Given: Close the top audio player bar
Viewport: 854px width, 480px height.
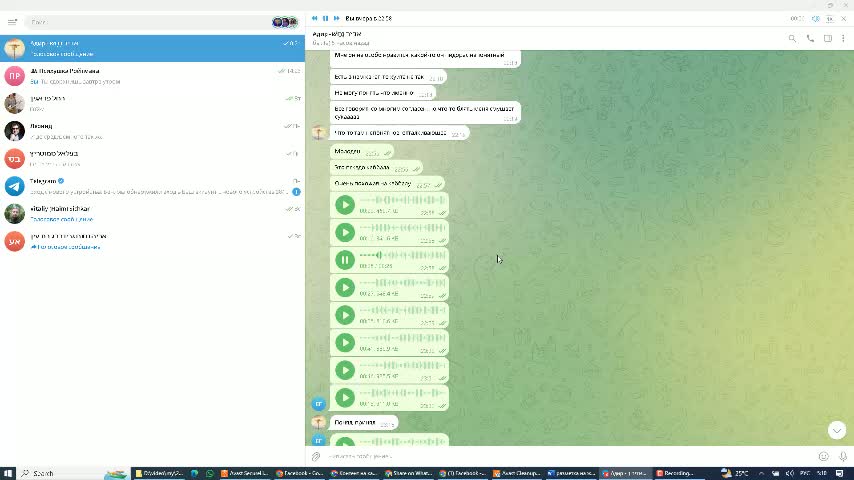Looking at the screenshot, I should coord(844,18).
